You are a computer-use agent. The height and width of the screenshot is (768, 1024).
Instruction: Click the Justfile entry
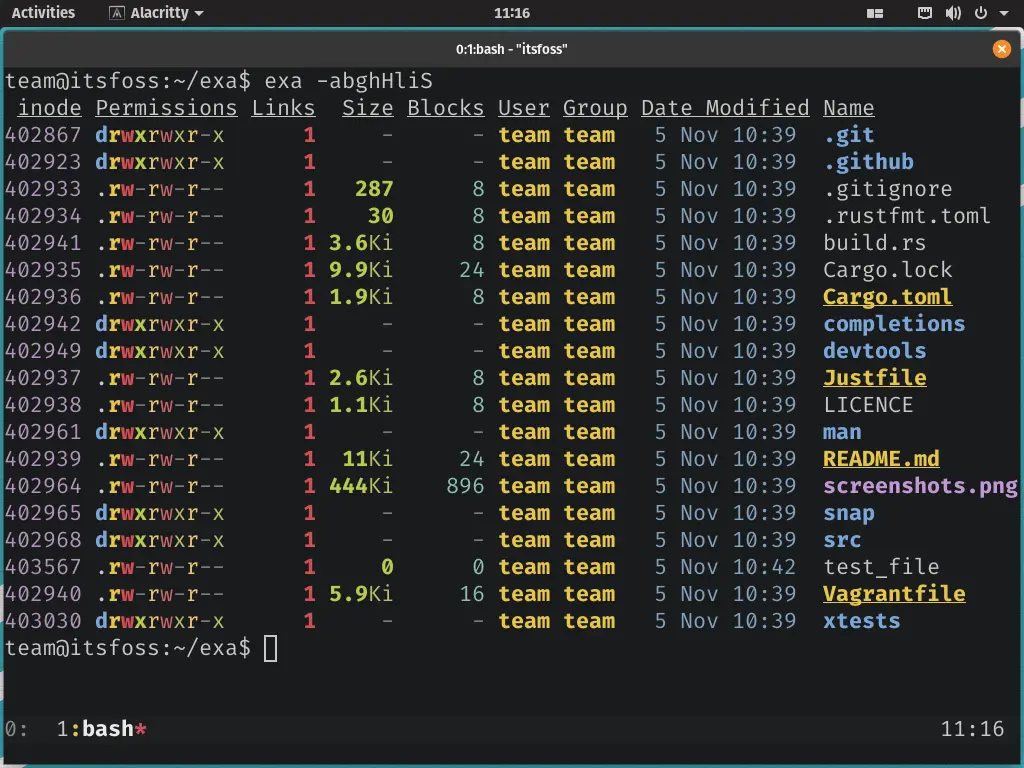(x=874, y=378)
